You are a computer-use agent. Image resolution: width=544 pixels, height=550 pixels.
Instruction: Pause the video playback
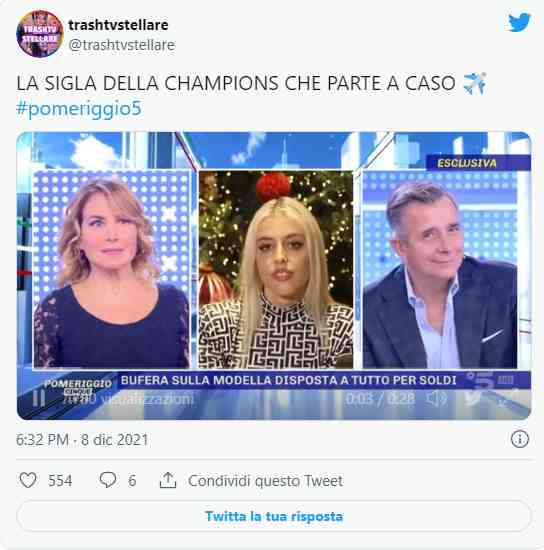pyautogui.click(x=39, y=399)
